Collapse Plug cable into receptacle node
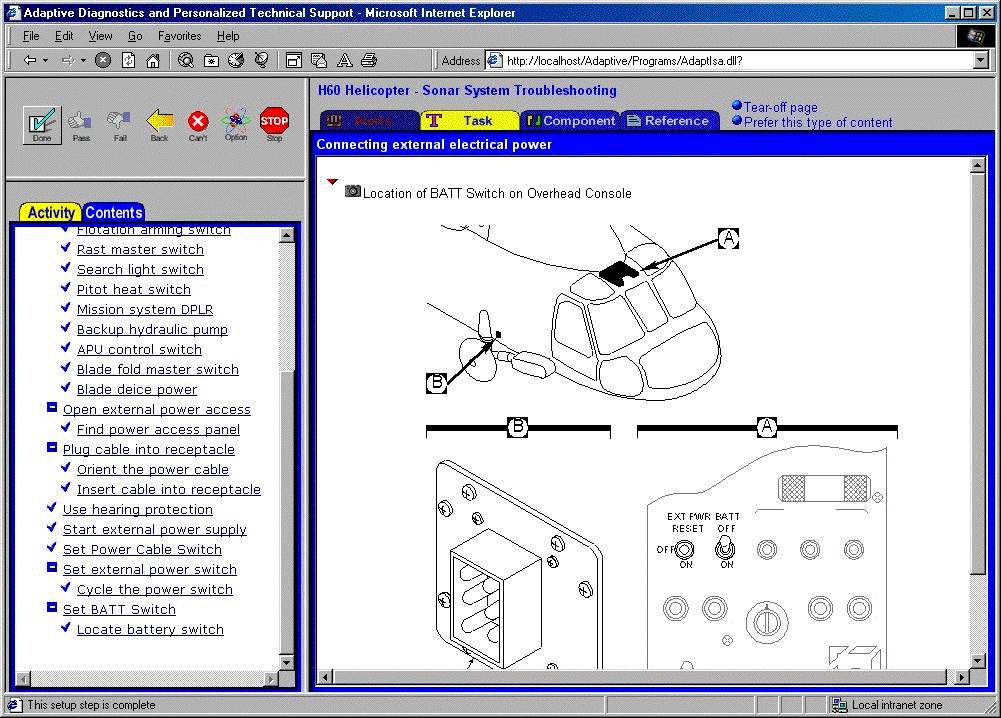 pyautogui.click(x=52, y=447)
